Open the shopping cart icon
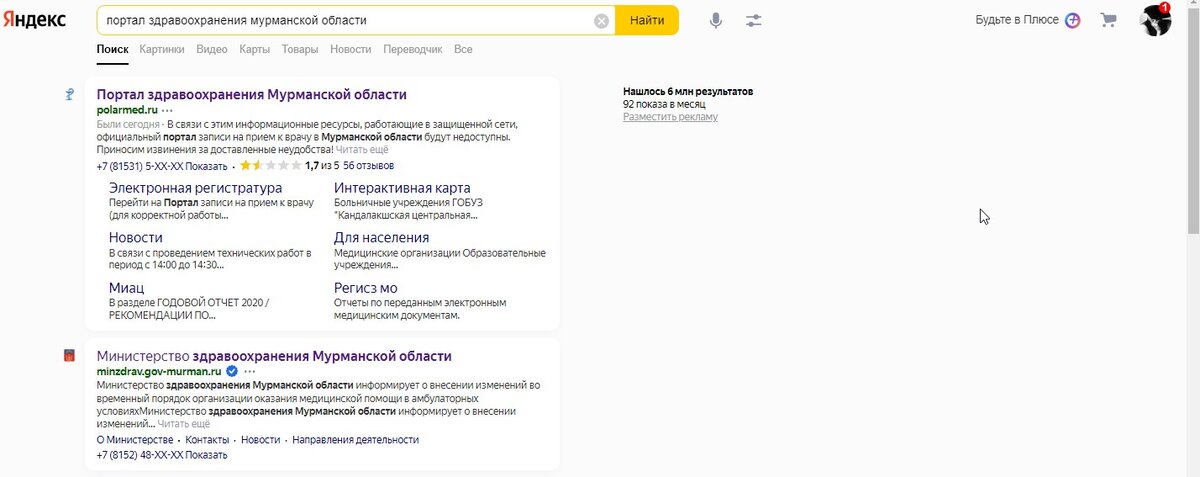This screenshot has height=477, width=1200. pyautogui.click(x=1108, y=20)
